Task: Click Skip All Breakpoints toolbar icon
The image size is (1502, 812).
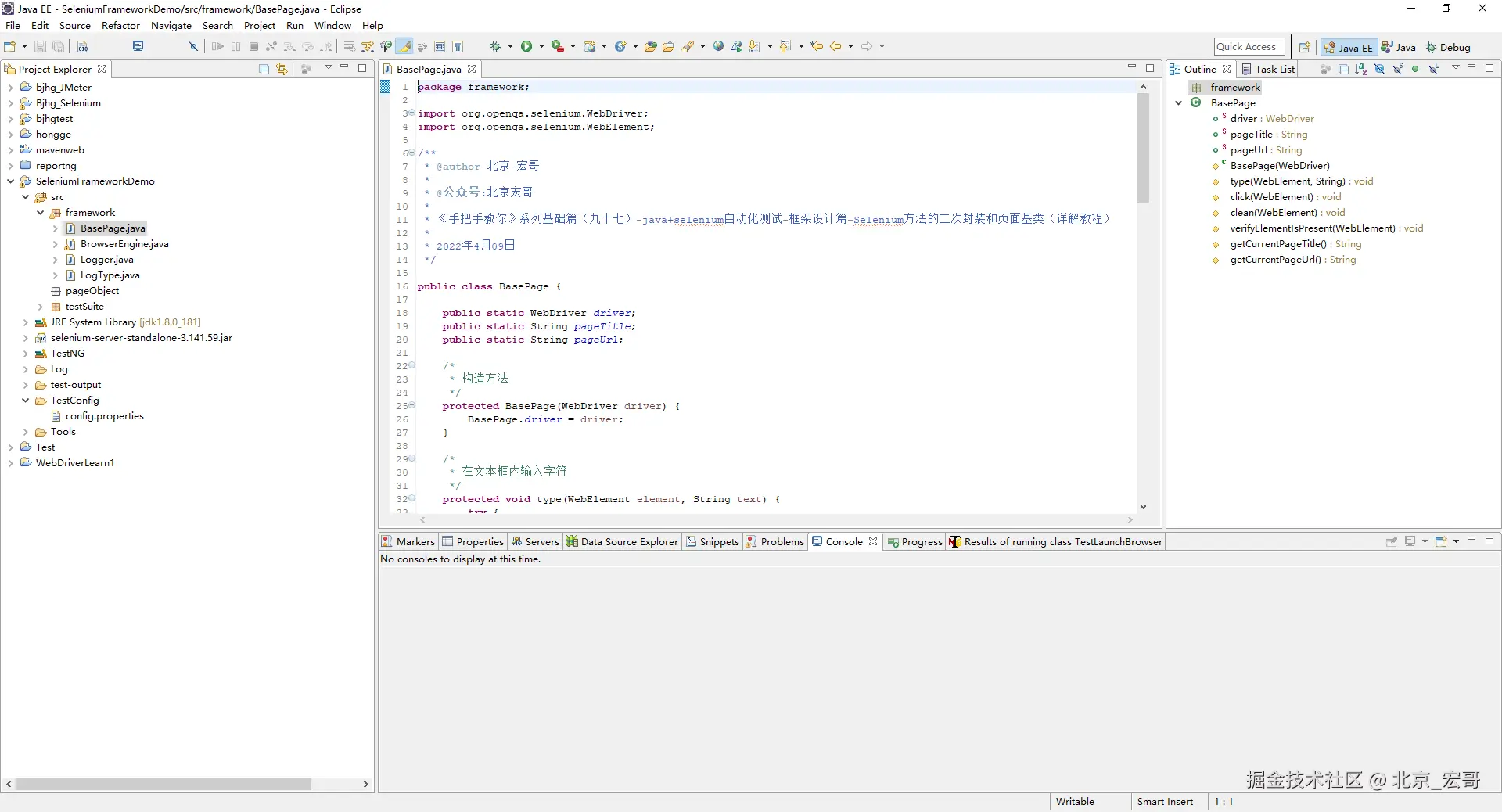Action: 193,47
